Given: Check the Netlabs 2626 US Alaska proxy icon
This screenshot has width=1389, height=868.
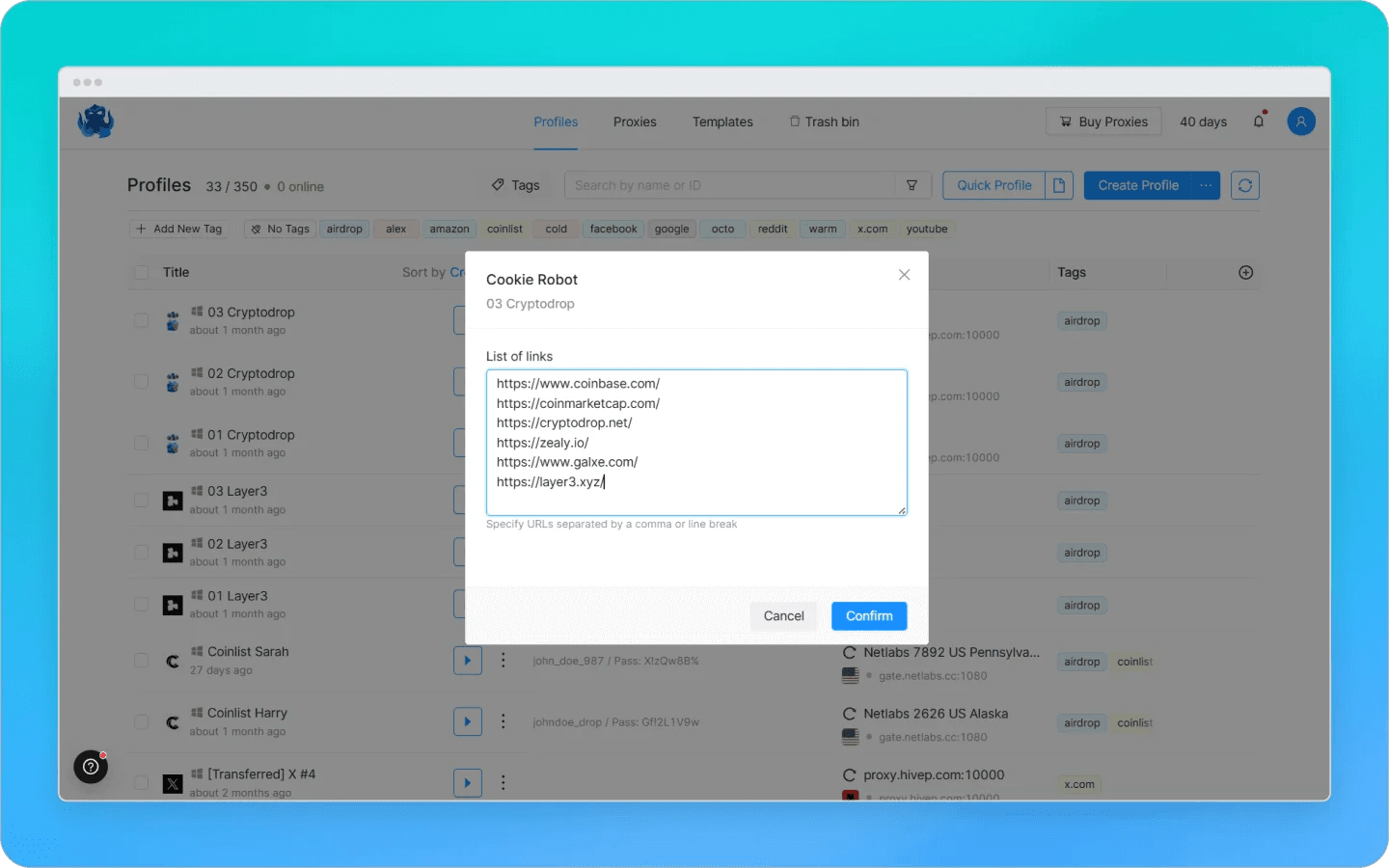Looking at the screenshot, I should [x=850, y=714].
